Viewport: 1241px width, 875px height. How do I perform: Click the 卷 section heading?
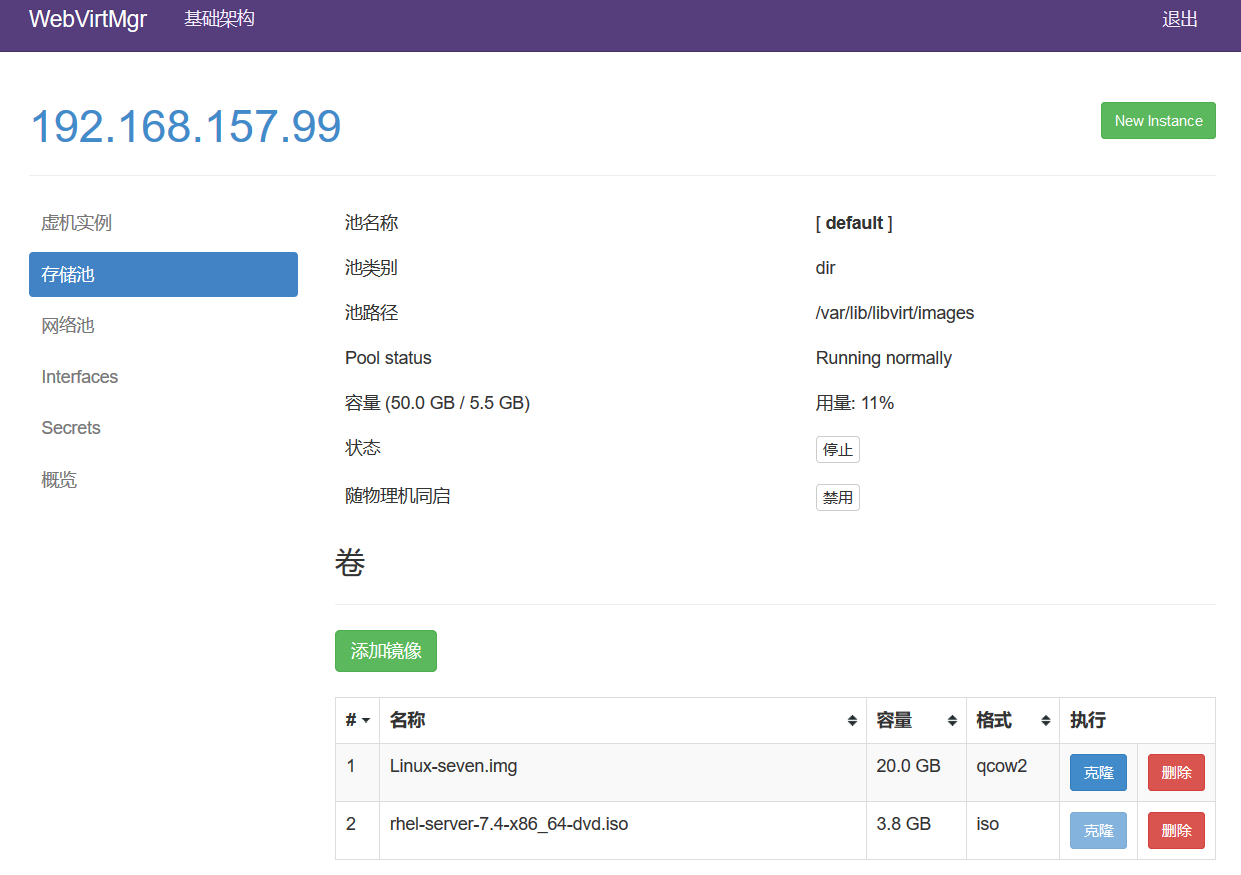click(350, 563)
